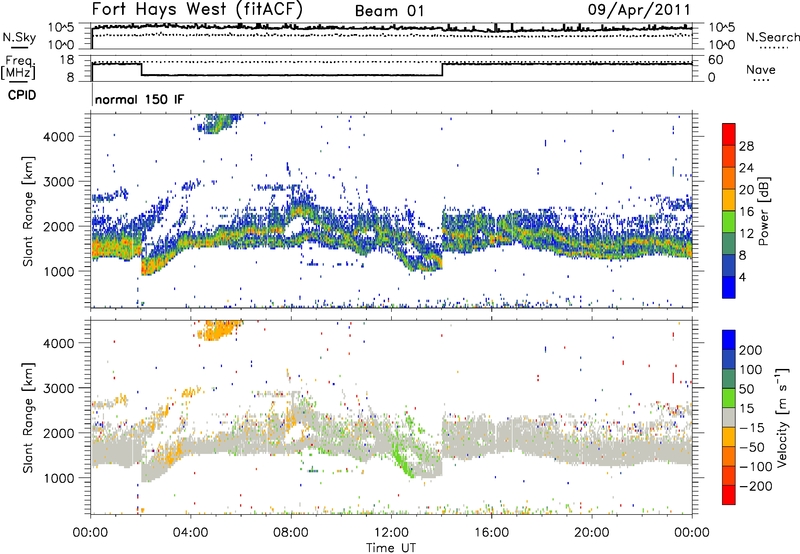Viewport: 800px width, 554px height.
Task: Pick the red bottom segment of Velocity colorbar
Action: click(729, 495)
